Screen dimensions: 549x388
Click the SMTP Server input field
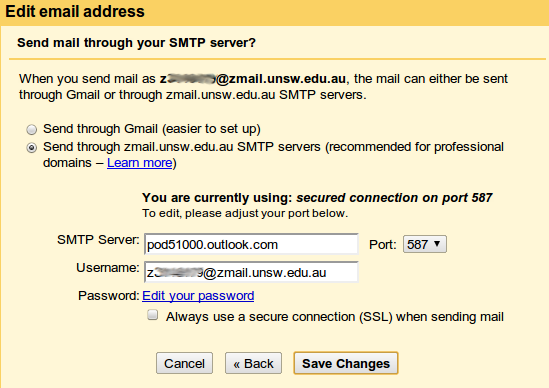[x=251, y=244]
